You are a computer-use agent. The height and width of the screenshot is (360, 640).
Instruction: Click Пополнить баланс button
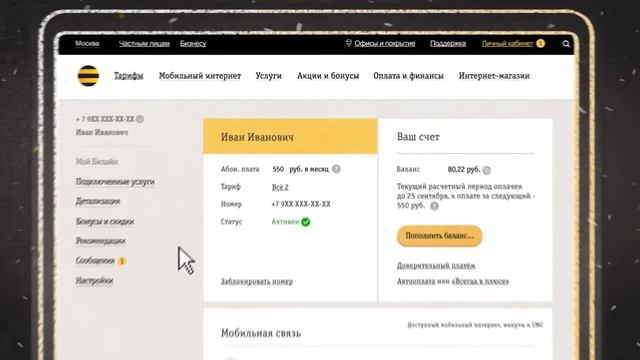pos(440,236)
